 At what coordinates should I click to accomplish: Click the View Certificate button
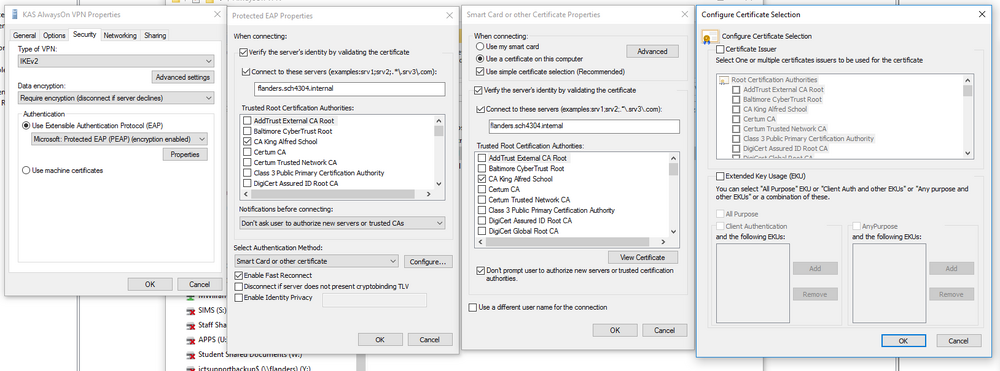[x=643, y=258]
